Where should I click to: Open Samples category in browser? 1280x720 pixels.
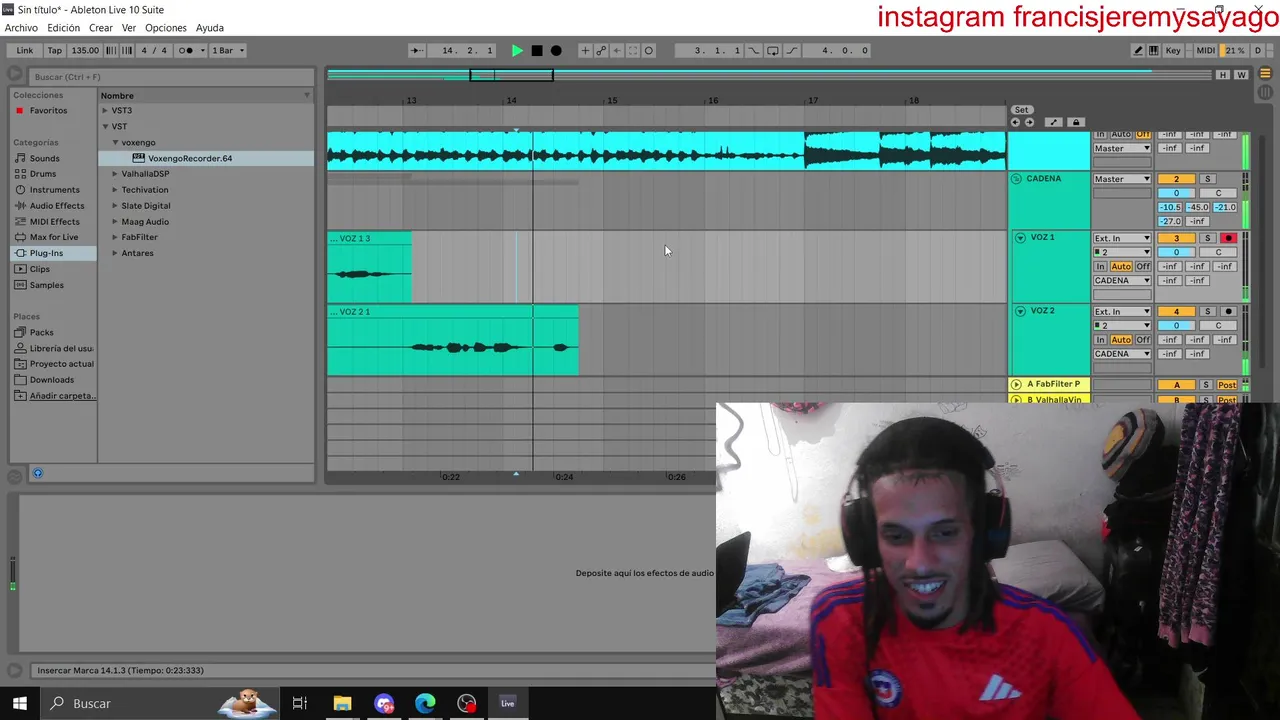[x=46, y=285]
